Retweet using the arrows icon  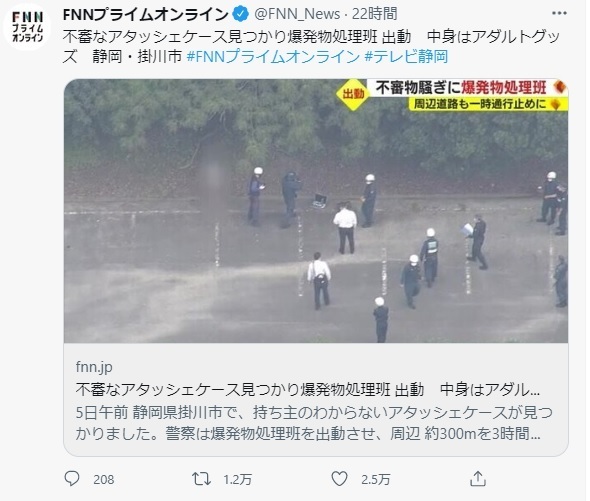click(201, 479)
